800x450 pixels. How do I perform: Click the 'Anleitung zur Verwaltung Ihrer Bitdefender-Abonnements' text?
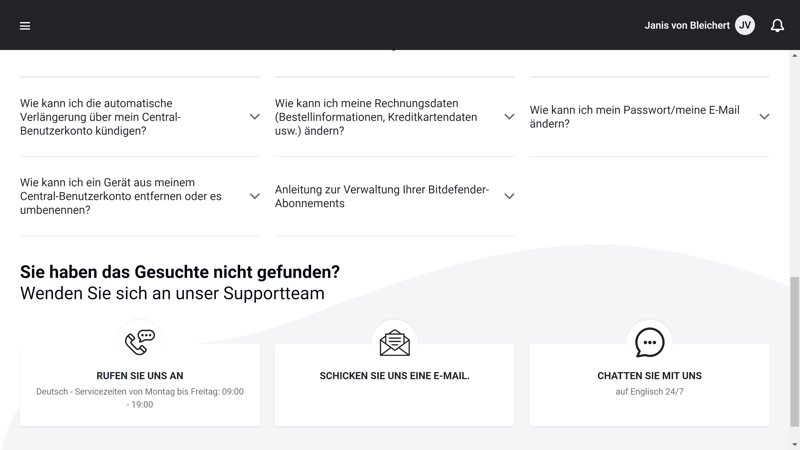click(x=382, y=196)
